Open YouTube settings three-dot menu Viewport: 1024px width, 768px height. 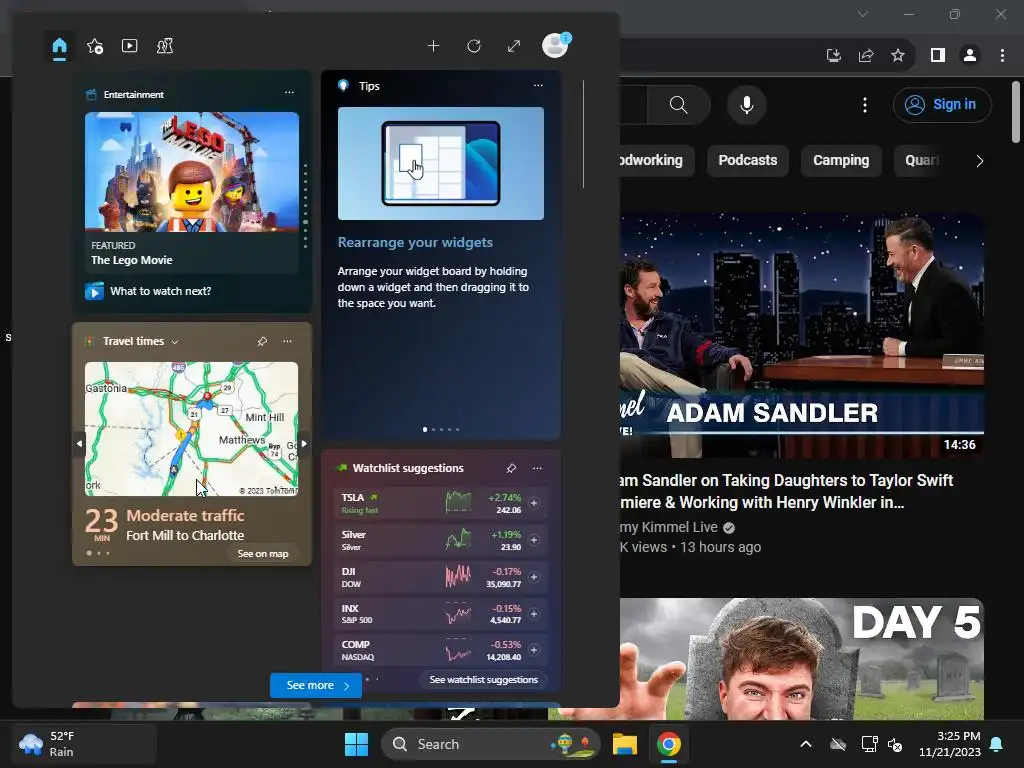865,104
